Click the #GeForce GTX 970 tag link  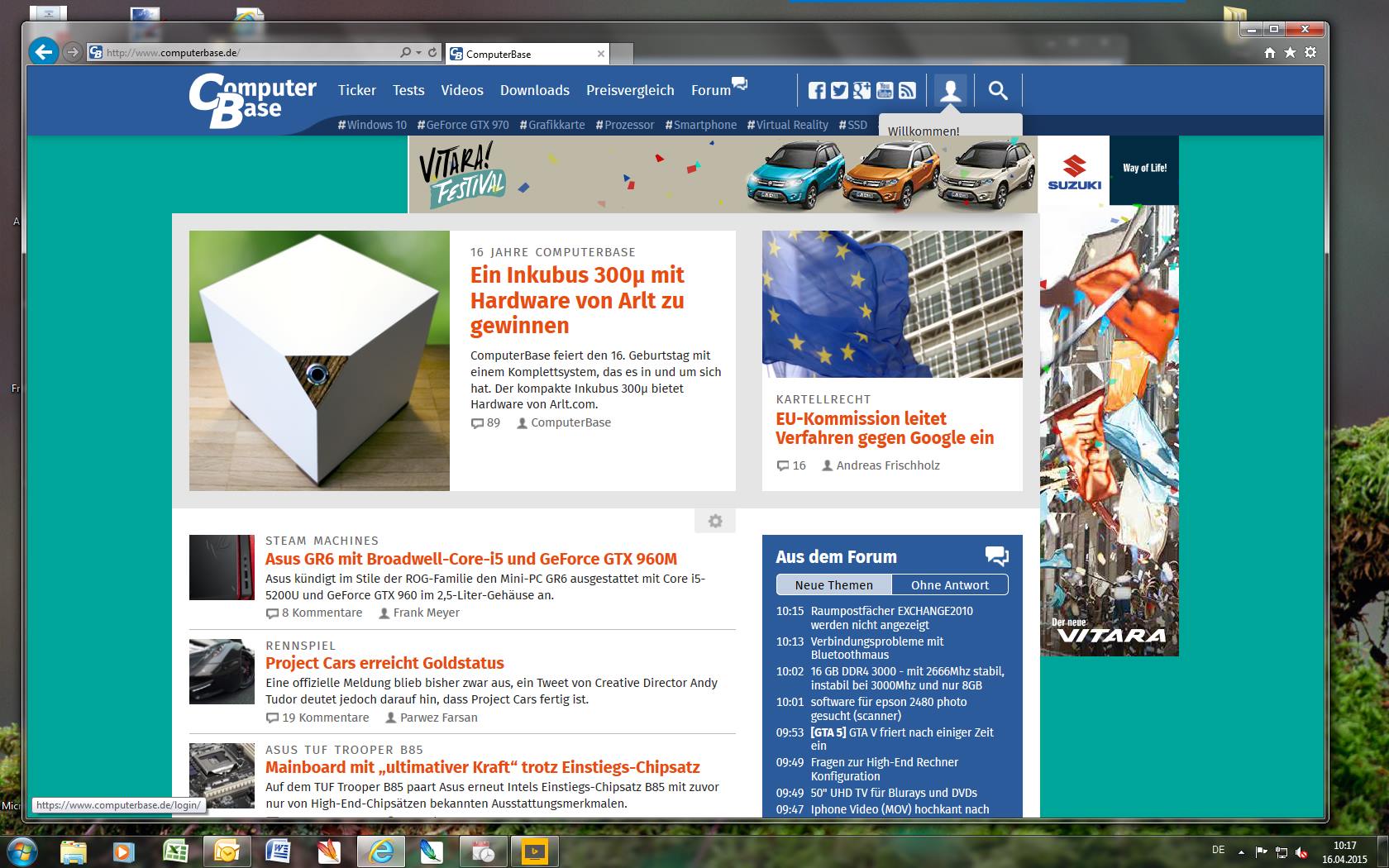(x=463, y=125)
